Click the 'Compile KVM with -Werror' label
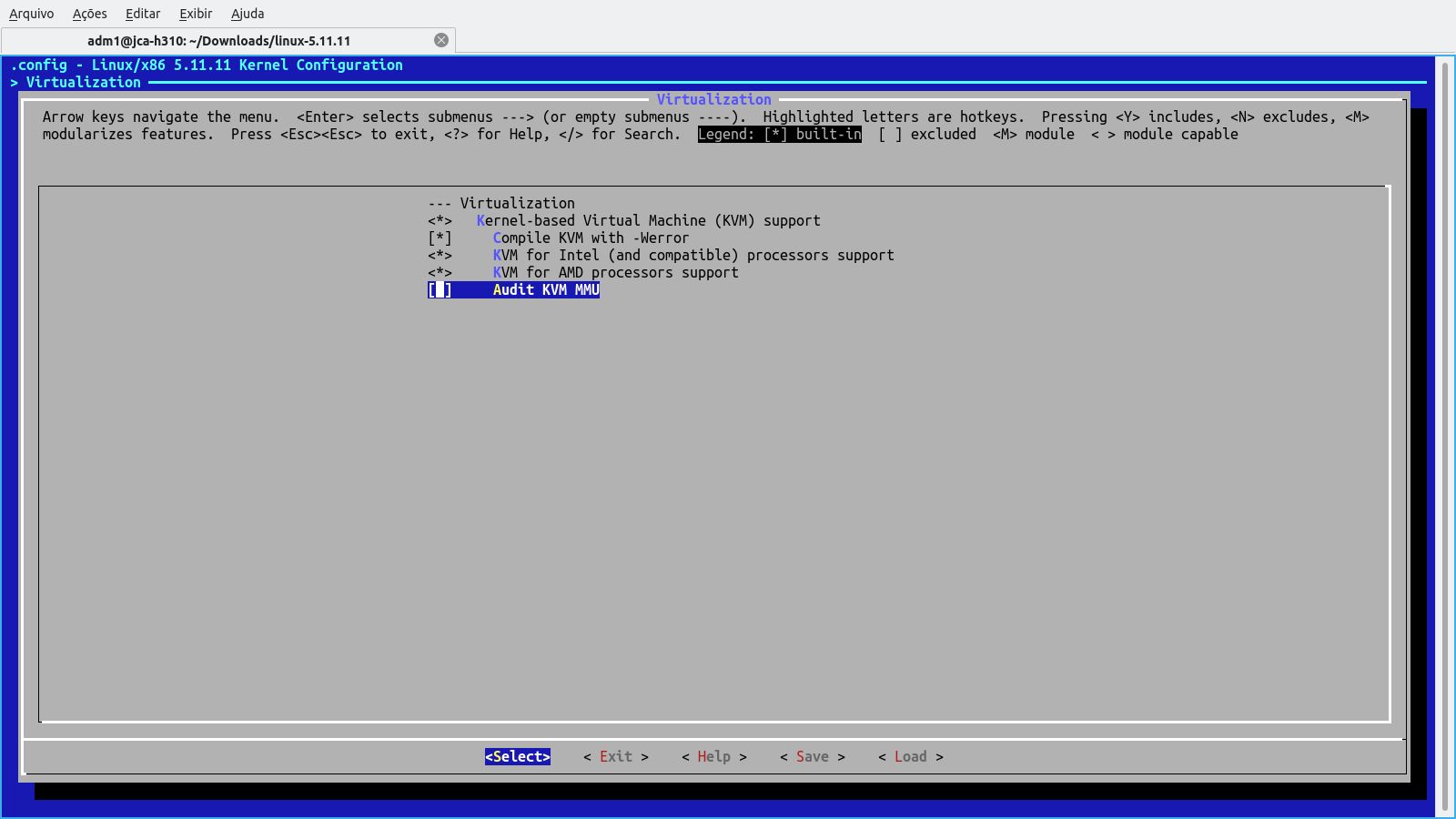Viewport: 1456px width, 819px height. pos(591,238)
